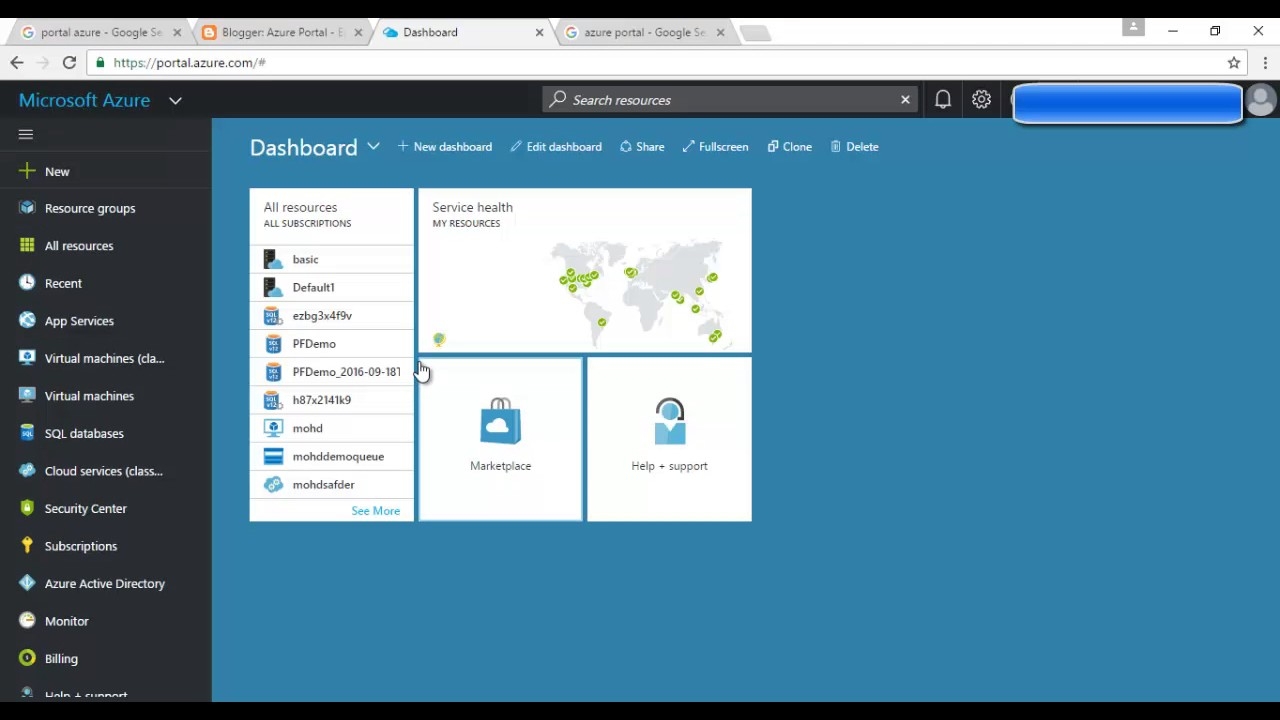This screenshot has height=720, width=1280.
Task: Open the notifications bell icon
Action: pyautogui.click(x=942, y=100)
